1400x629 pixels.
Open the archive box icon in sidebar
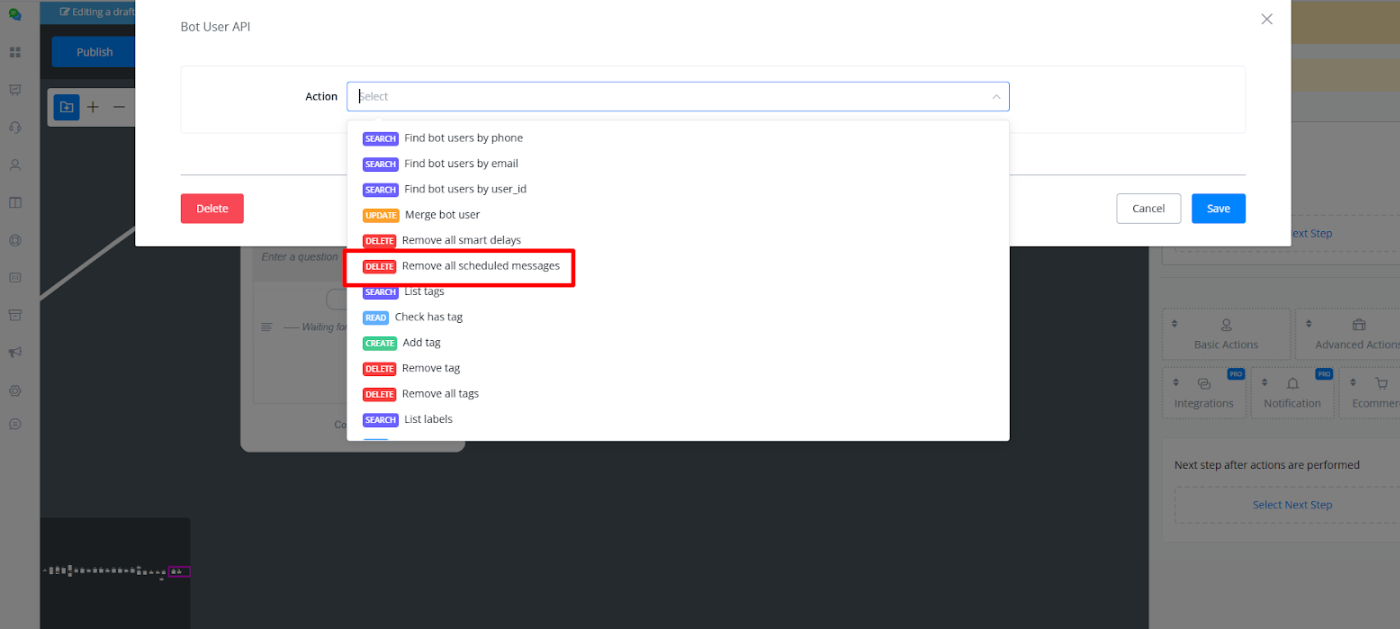tap(15, 315)
